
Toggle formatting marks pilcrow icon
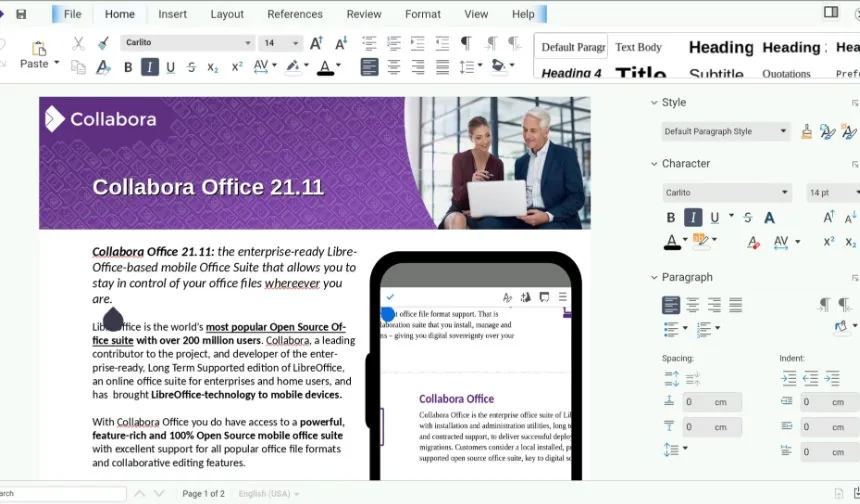click(466, 43)
